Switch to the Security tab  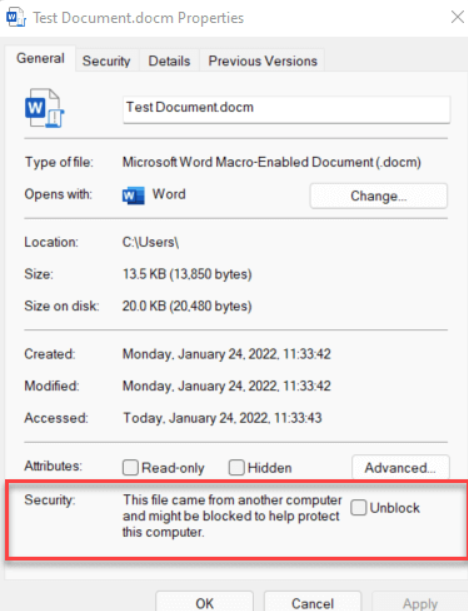pos(106,61)
